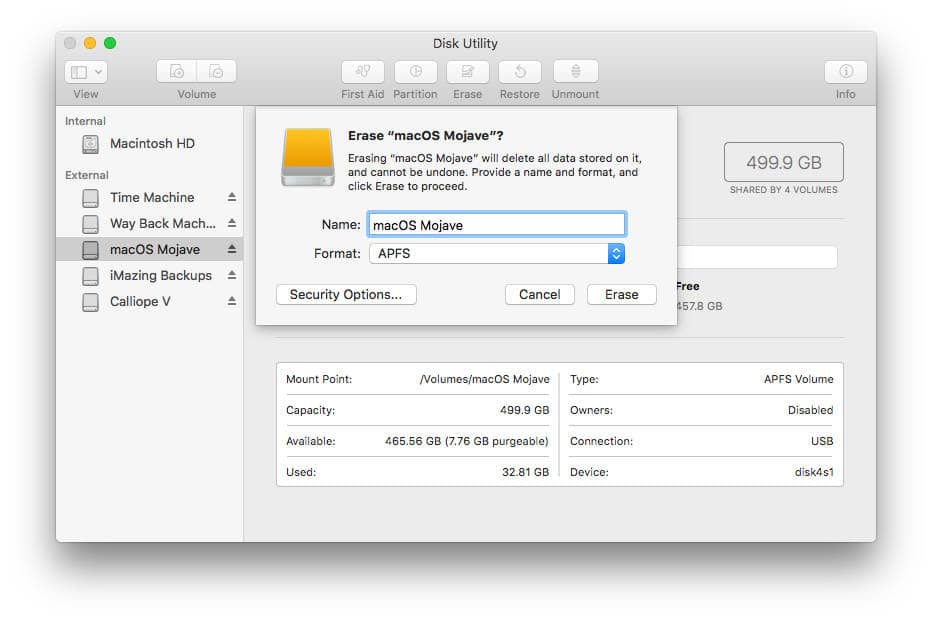This screenshot has width=932, height=622.
Task: Click the green zoom window button
Action: 110,43
